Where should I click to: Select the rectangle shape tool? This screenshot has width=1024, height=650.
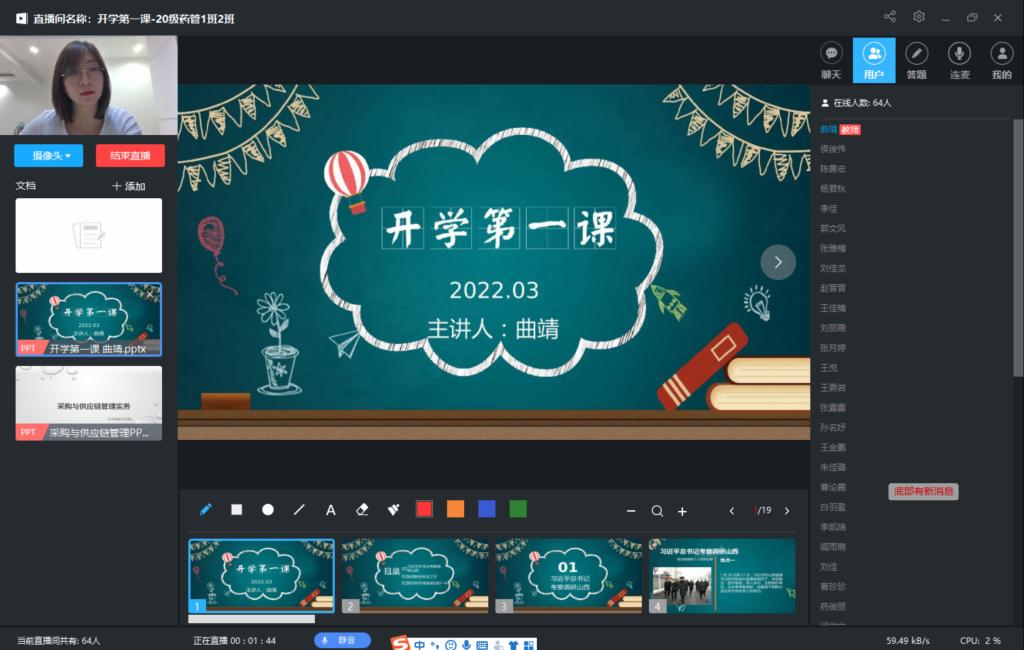[x=237, y=509]
